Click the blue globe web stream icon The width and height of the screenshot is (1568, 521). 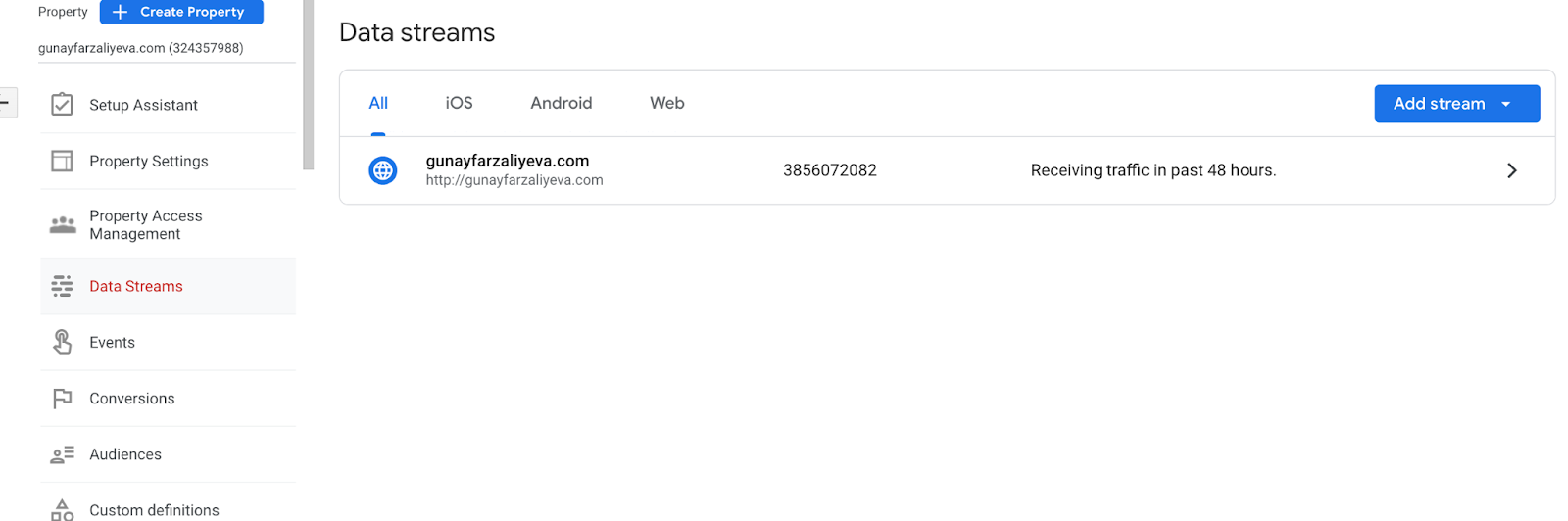pyautogui.click(x=382, y=170)
